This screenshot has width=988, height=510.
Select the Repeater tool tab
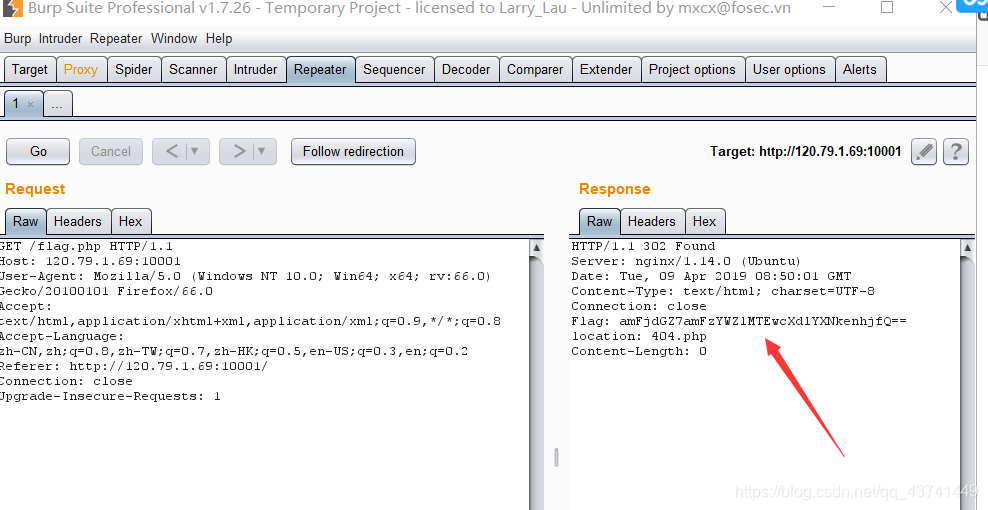point(320,69)
